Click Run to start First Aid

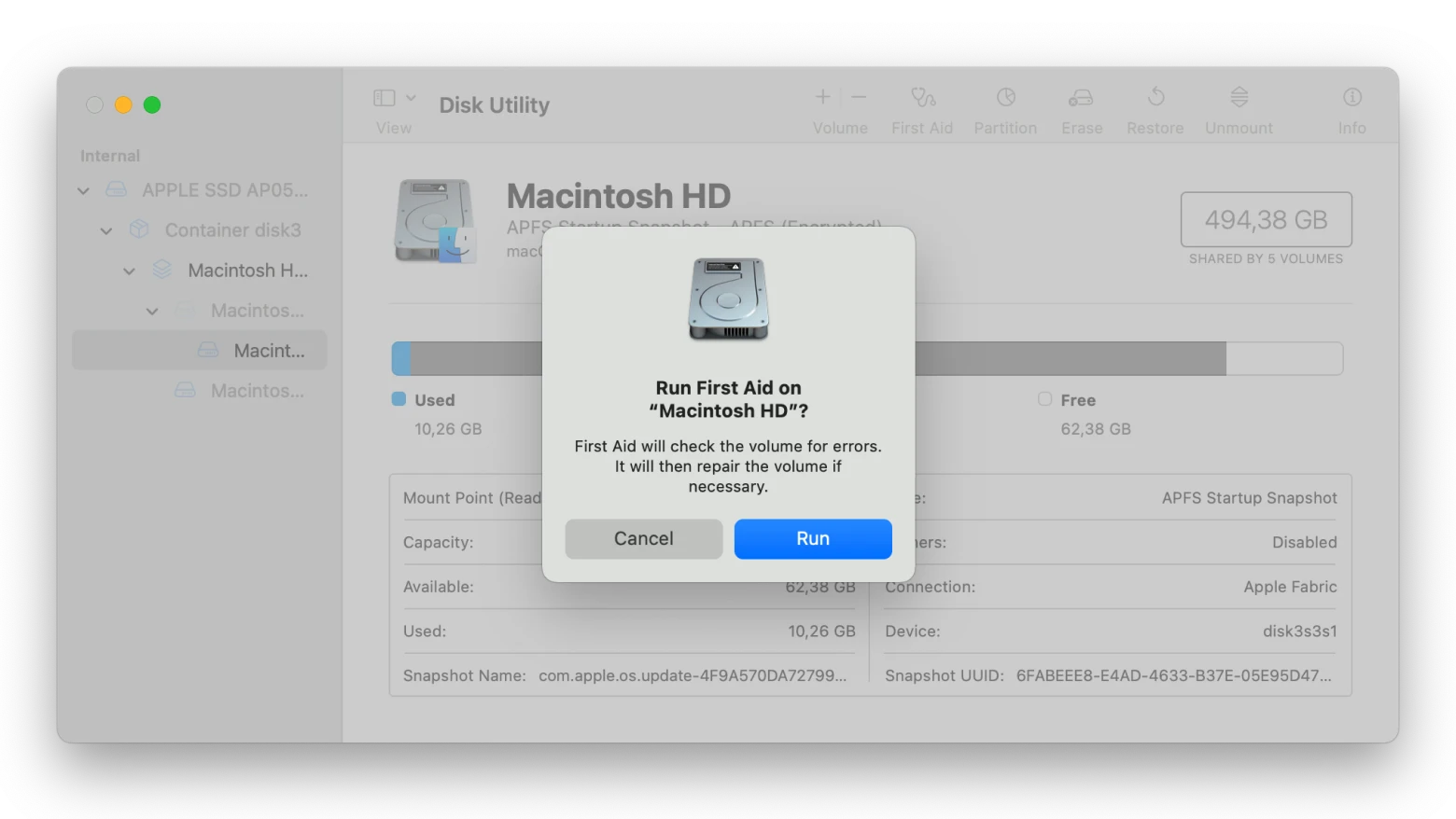813,539
